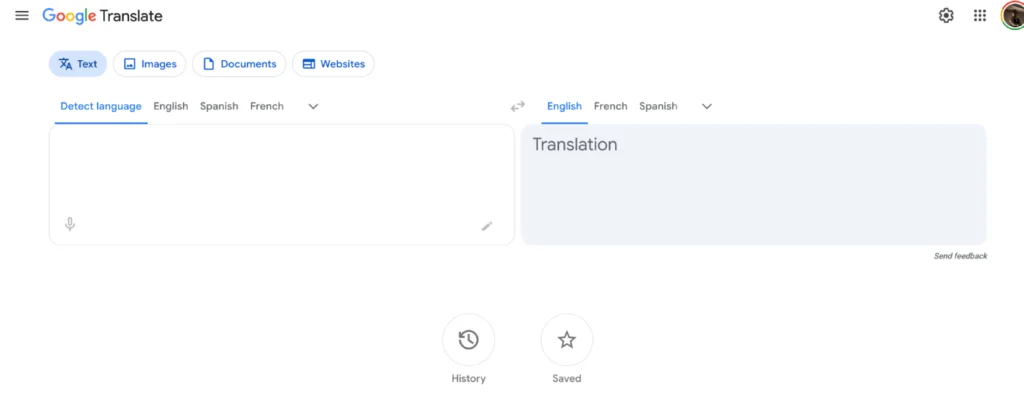Choose Detect language as source

(101, 106)
